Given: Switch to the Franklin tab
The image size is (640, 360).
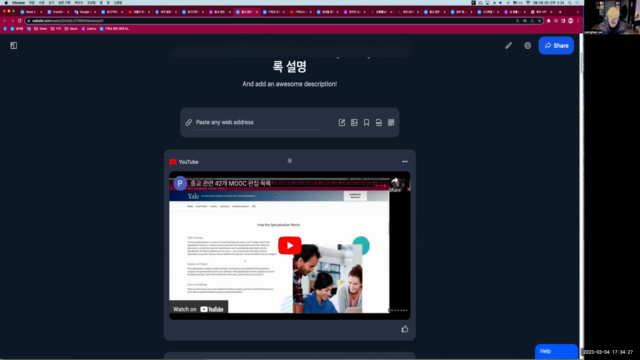Looking at the screenshot, I should 58,12.
